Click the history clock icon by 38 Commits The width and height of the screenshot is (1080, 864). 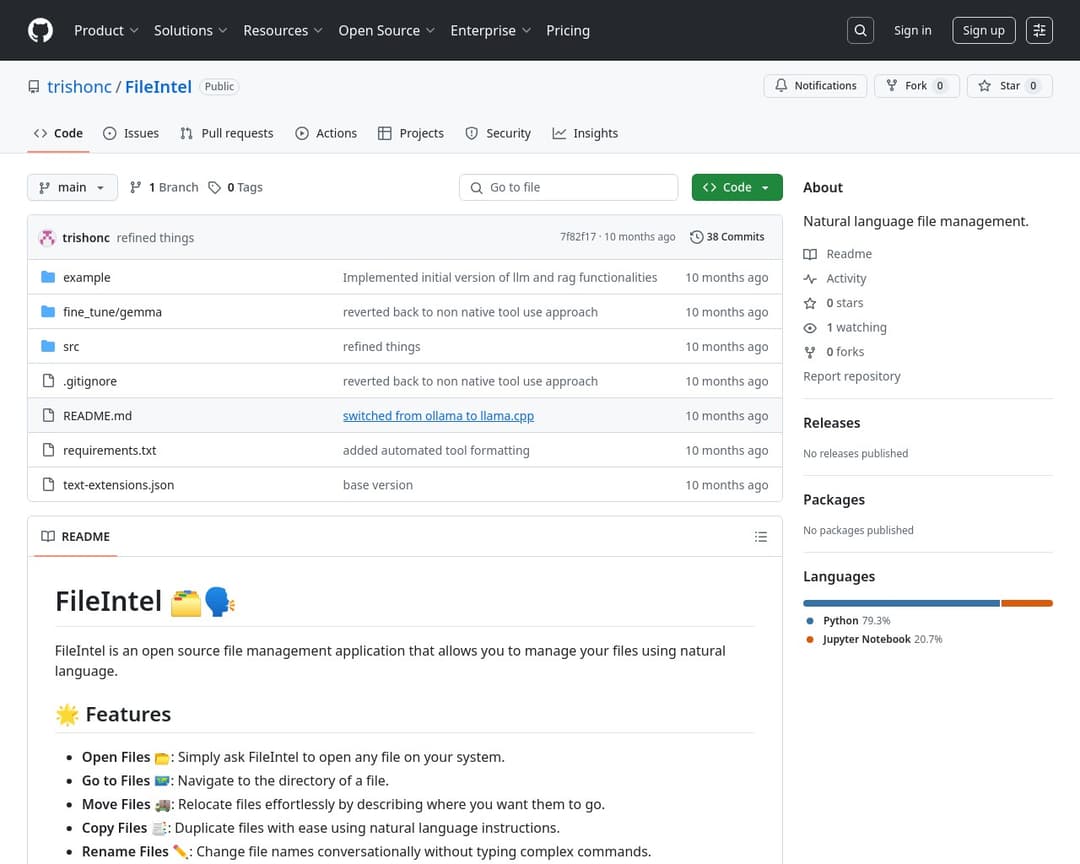pos(696,237)
